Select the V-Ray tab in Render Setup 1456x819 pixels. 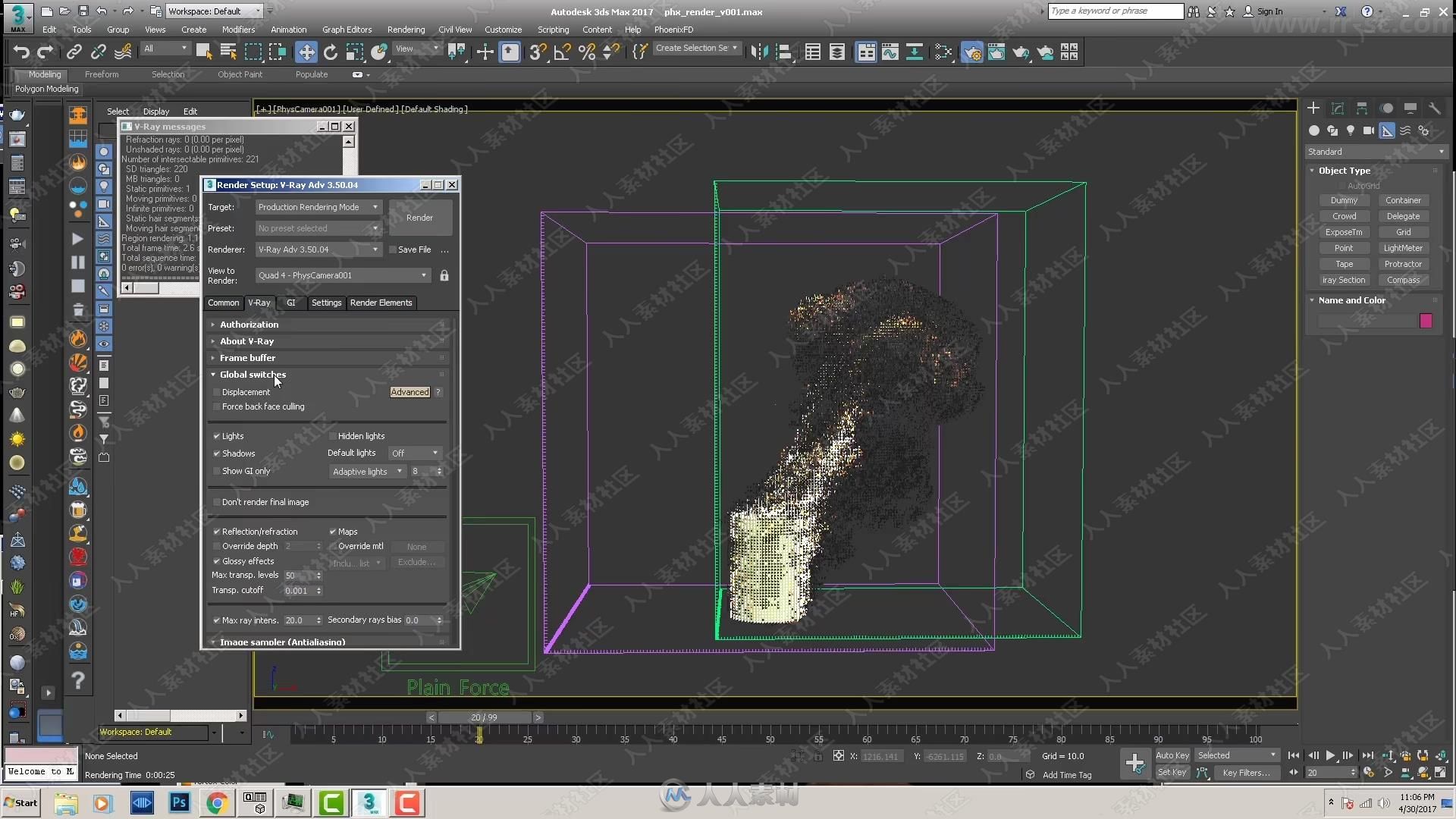tap(258, 302)
